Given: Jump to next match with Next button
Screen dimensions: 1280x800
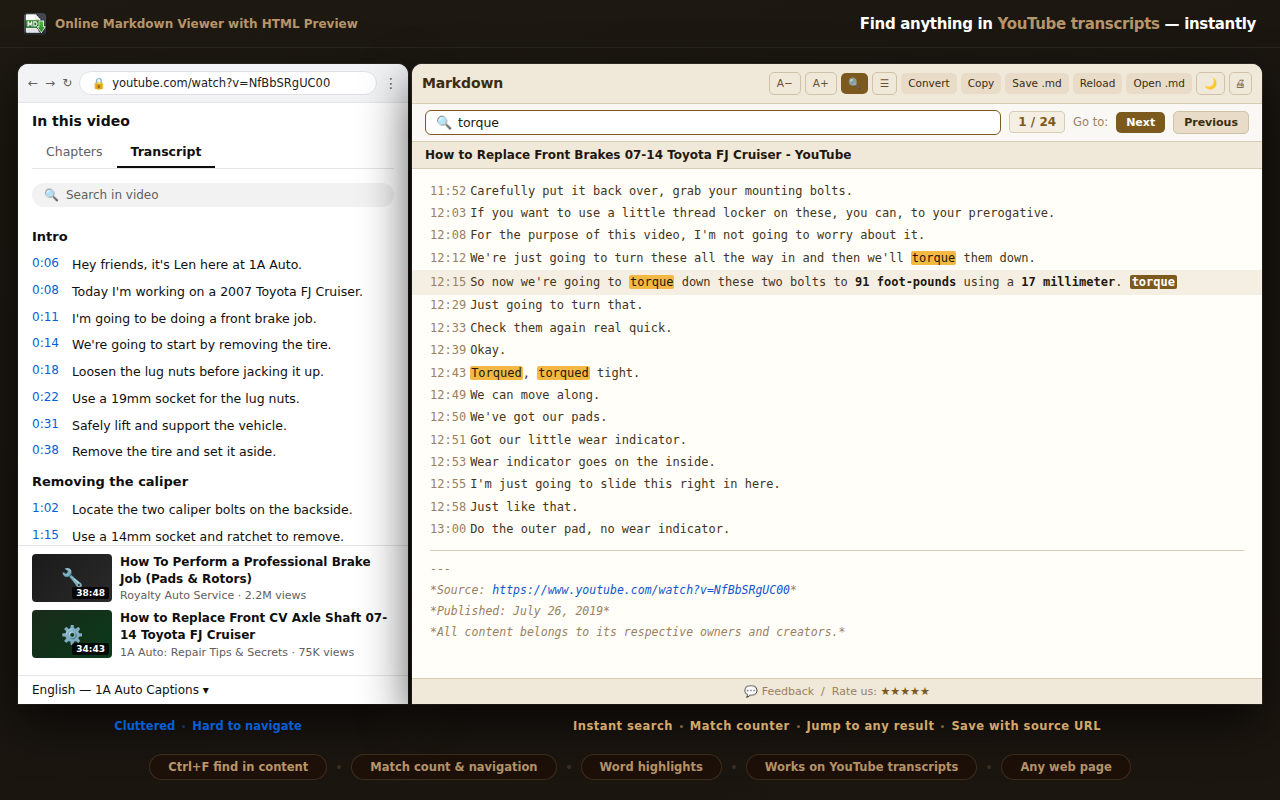Looking at the screenshot, I should [1140, 121].
